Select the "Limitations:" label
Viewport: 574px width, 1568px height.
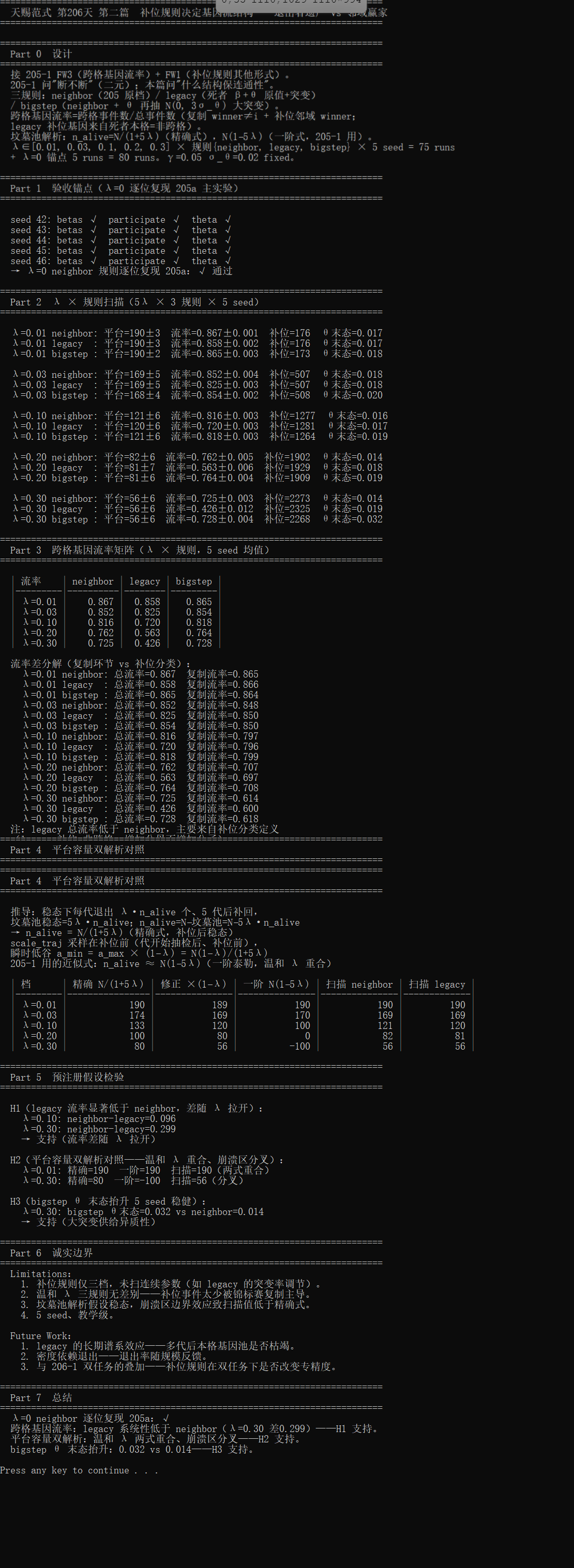(x=41, y=1274)
